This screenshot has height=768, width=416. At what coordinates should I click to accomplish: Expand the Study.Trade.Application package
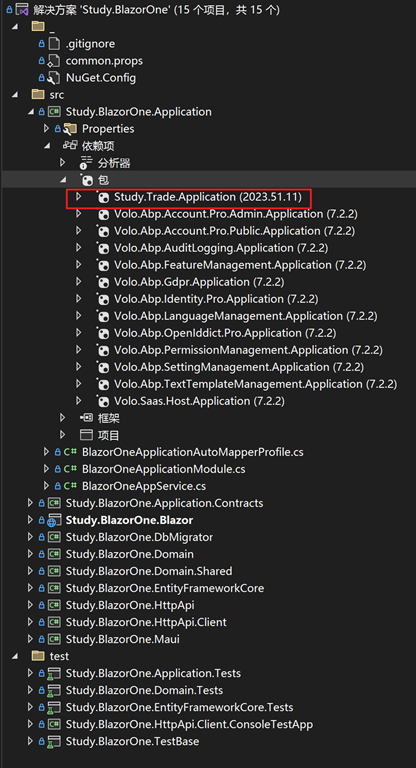[x=79, y=197]
